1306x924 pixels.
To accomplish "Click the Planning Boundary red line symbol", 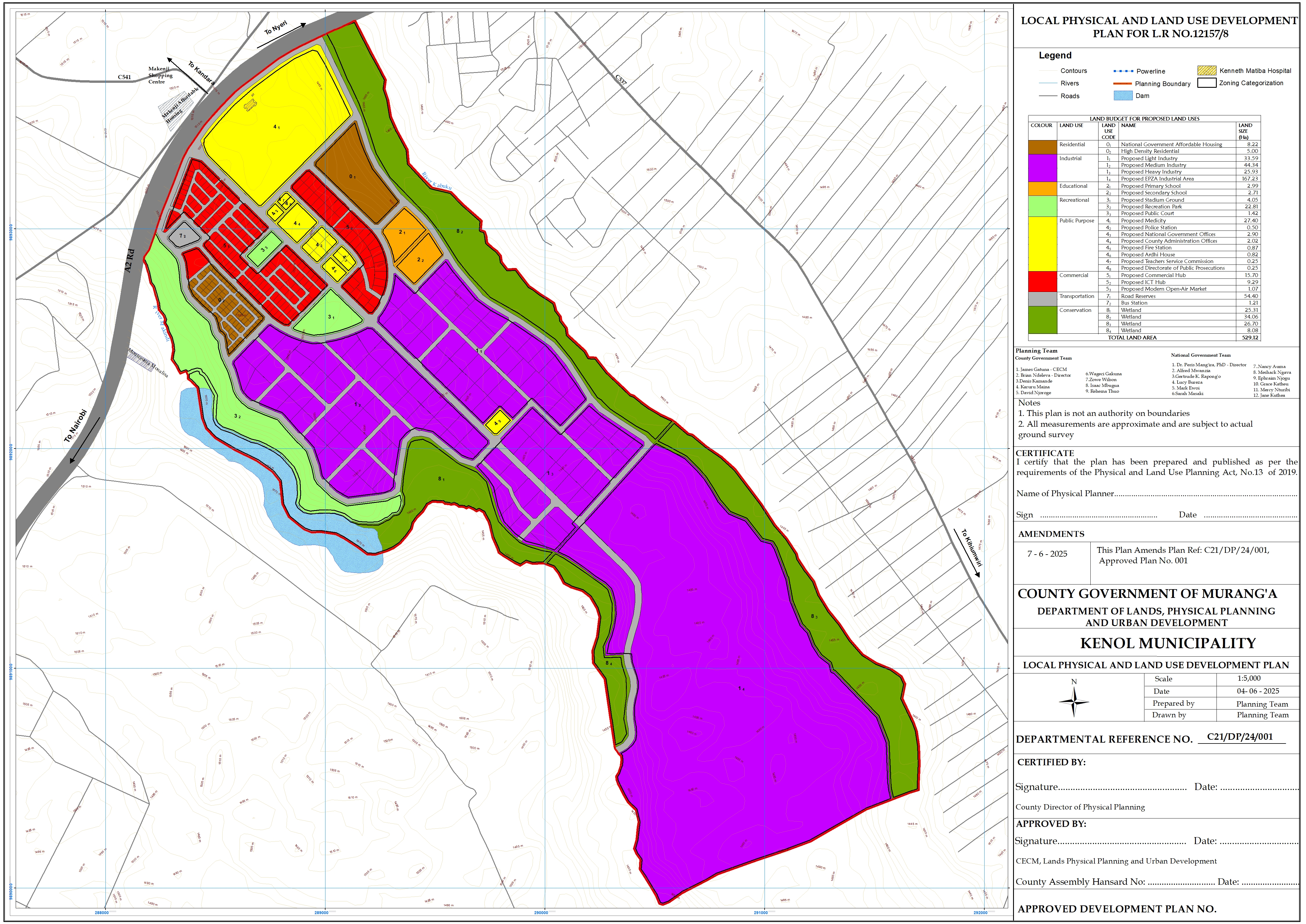I will [x=1122, y=84].
